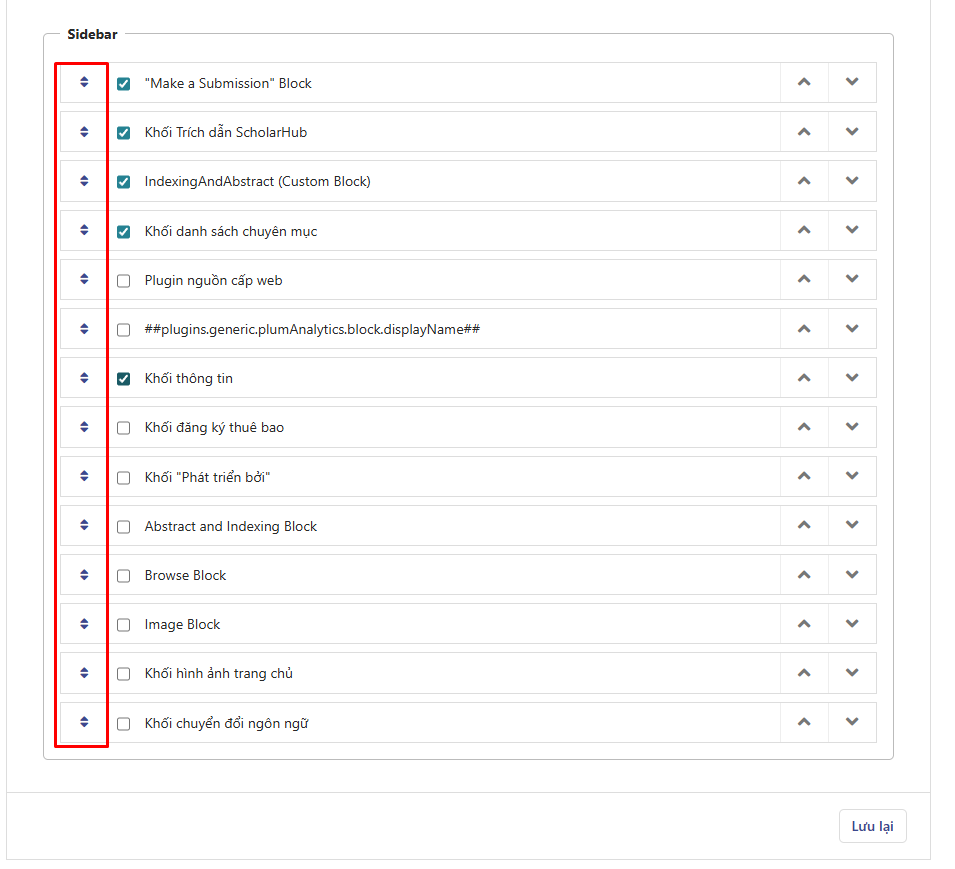
Task: Select the Khối "Phát triển bởi" row label
Action: pyautogui.click(x=200, y=476)
